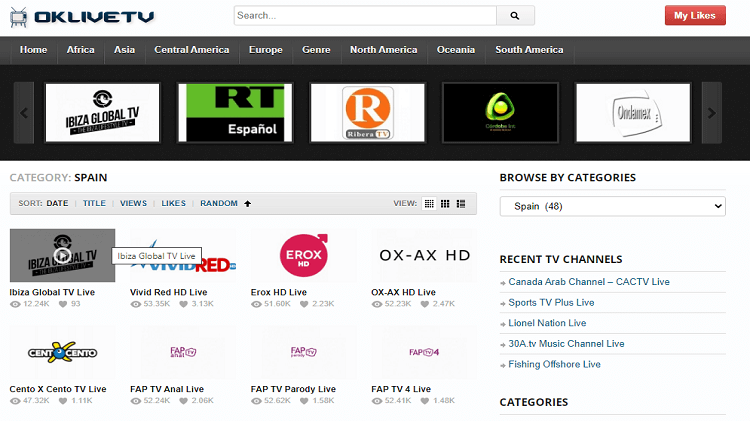
Task: Open FAP TV 4 Live title link
Action: 401,389
